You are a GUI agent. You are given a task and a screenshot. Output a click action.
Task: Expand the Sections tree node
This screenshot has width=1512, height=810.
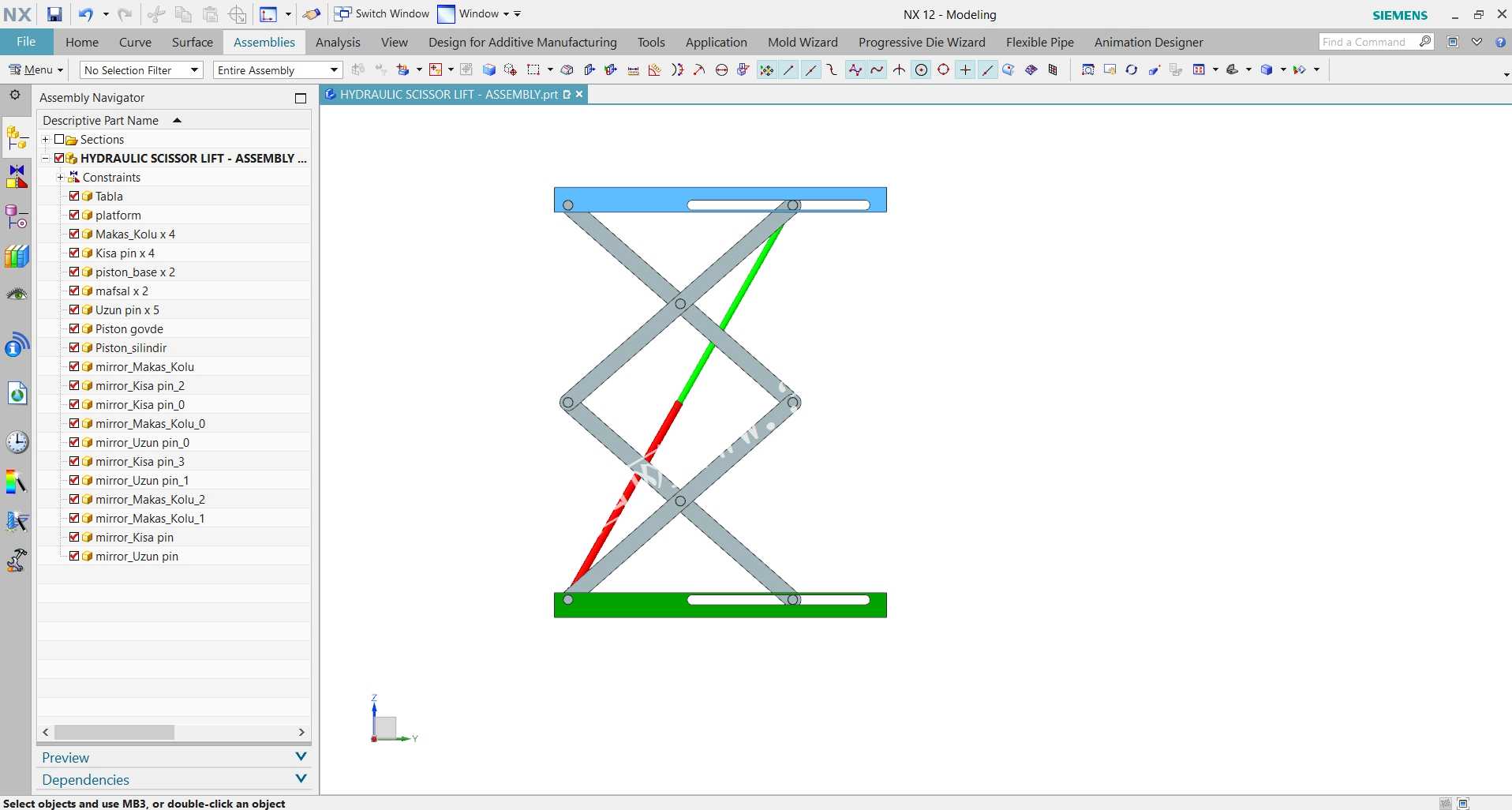(x=45, y=139)
